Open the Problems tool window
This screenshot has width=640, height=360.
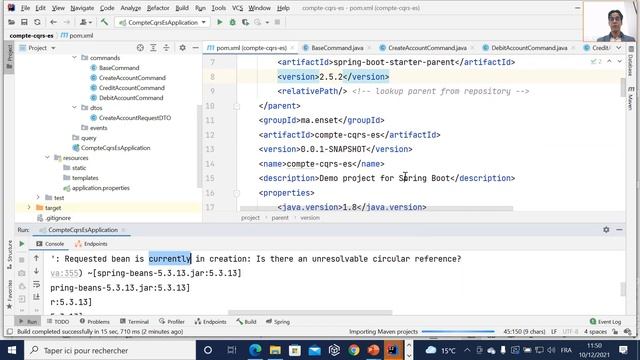point(95,322)
